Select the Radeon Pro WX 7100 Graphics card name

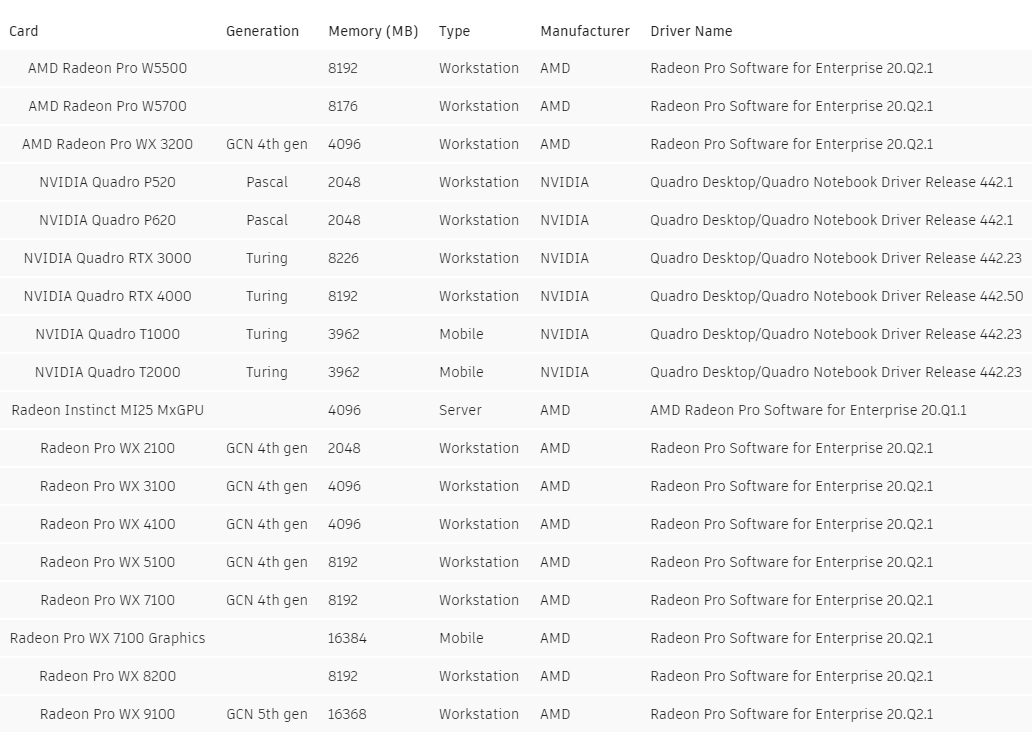click(x=107, y=639)
